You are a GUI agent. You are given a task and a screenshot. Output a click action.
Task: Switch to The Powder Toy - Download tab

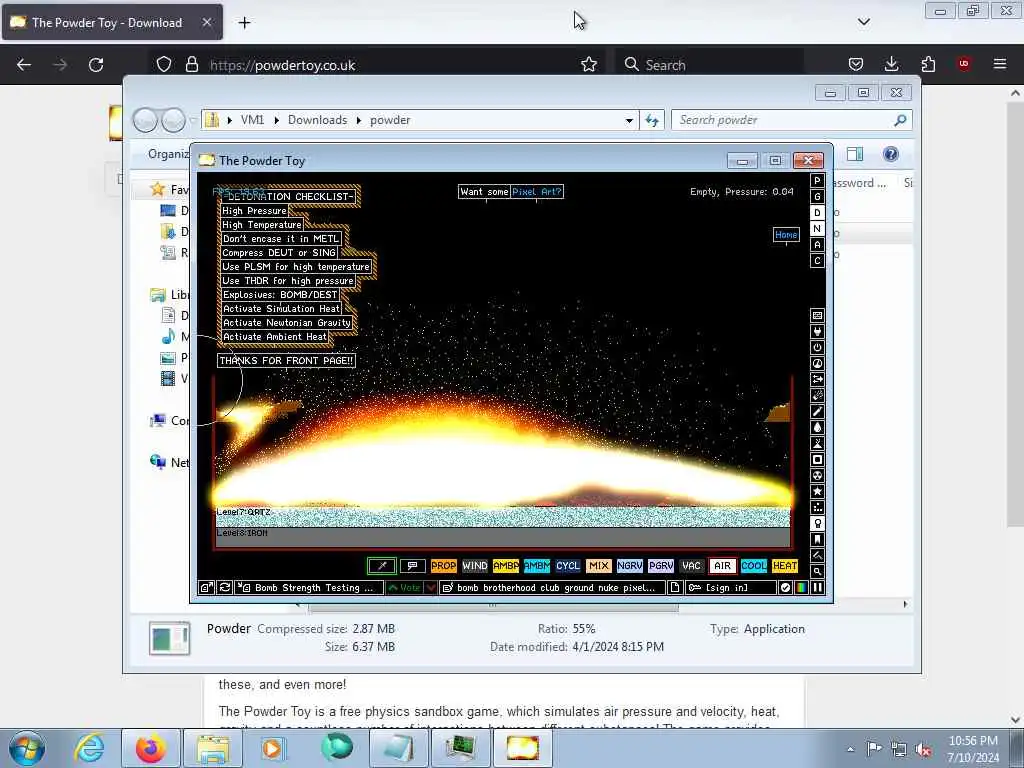(112, 22)
